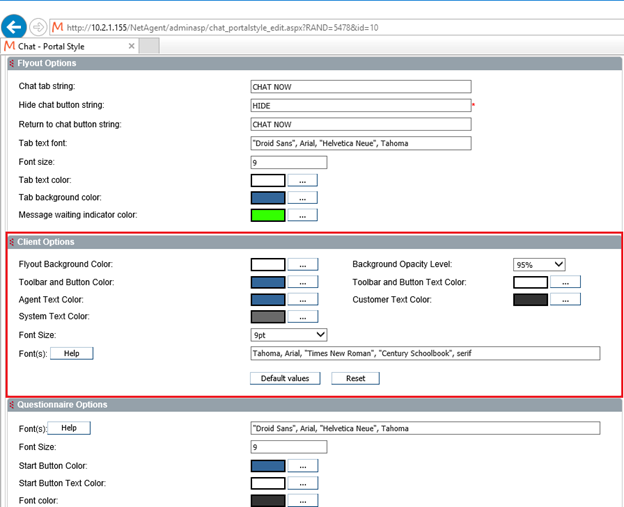Open the empty new browser tab
Viewport: 624px width, 507px height.
(x=148, y=46)
